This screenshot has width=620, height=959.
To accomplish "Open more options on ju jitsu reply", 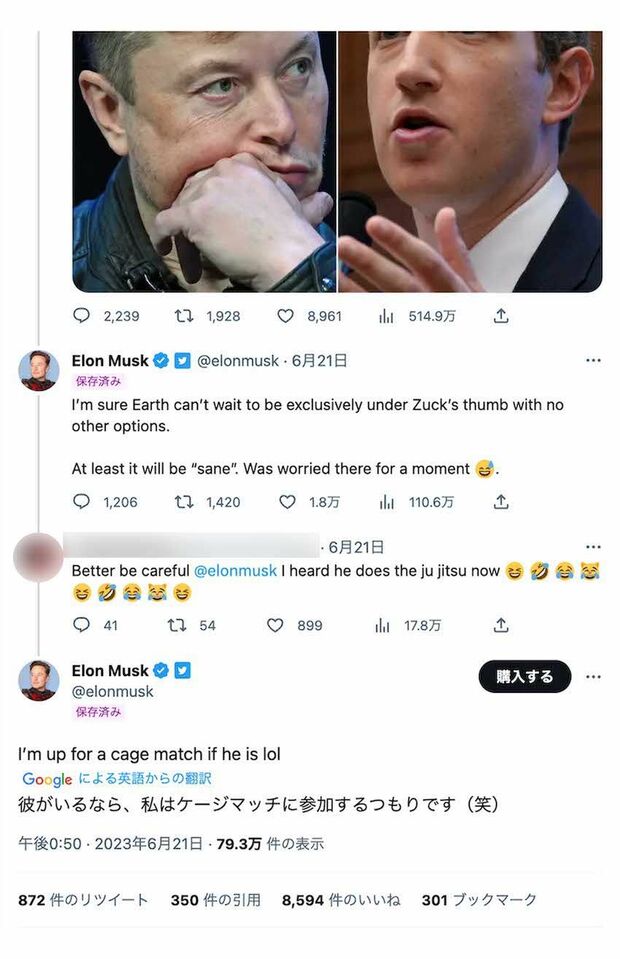I will (593, 547).
